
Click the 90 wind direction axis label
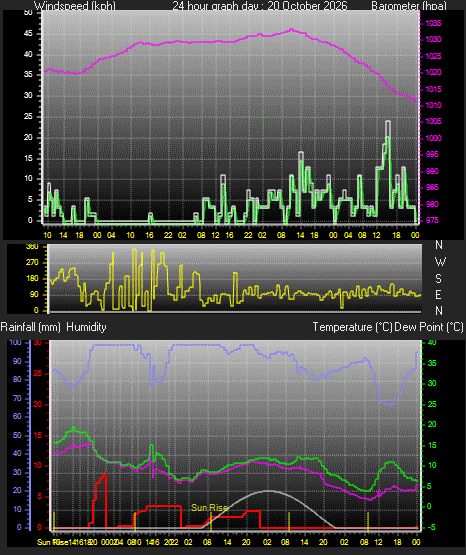tap(34, 294)
